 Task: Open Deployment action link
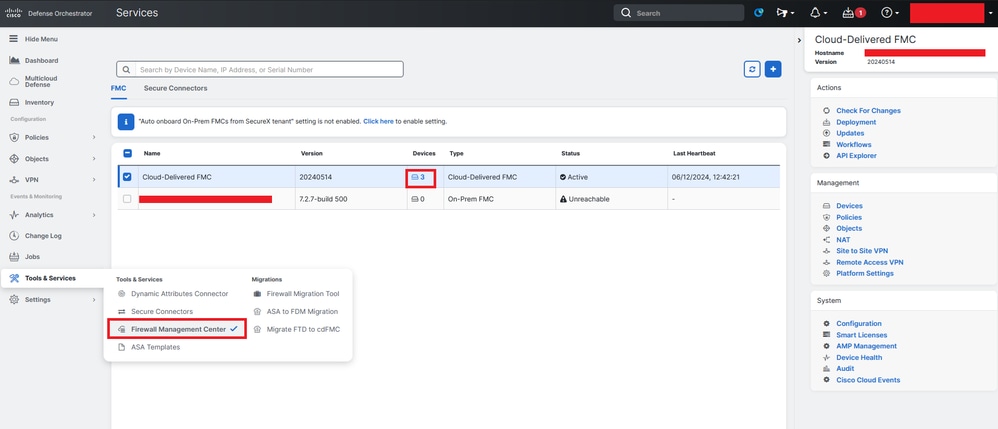[x=856, y=122]
